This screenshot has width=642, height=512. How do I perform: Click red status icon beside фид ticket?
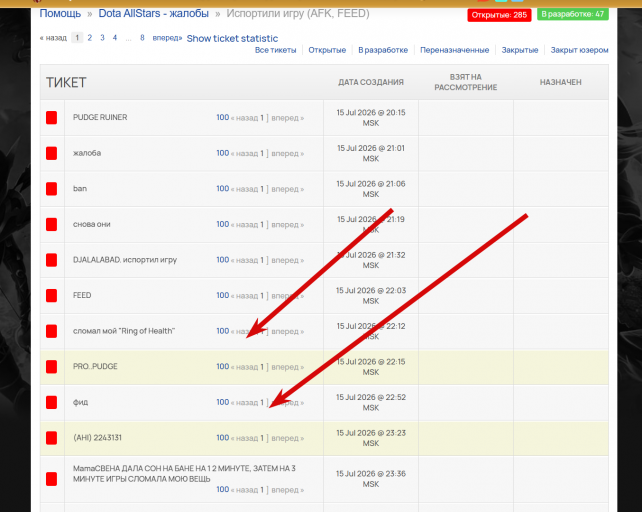(51, 402)
